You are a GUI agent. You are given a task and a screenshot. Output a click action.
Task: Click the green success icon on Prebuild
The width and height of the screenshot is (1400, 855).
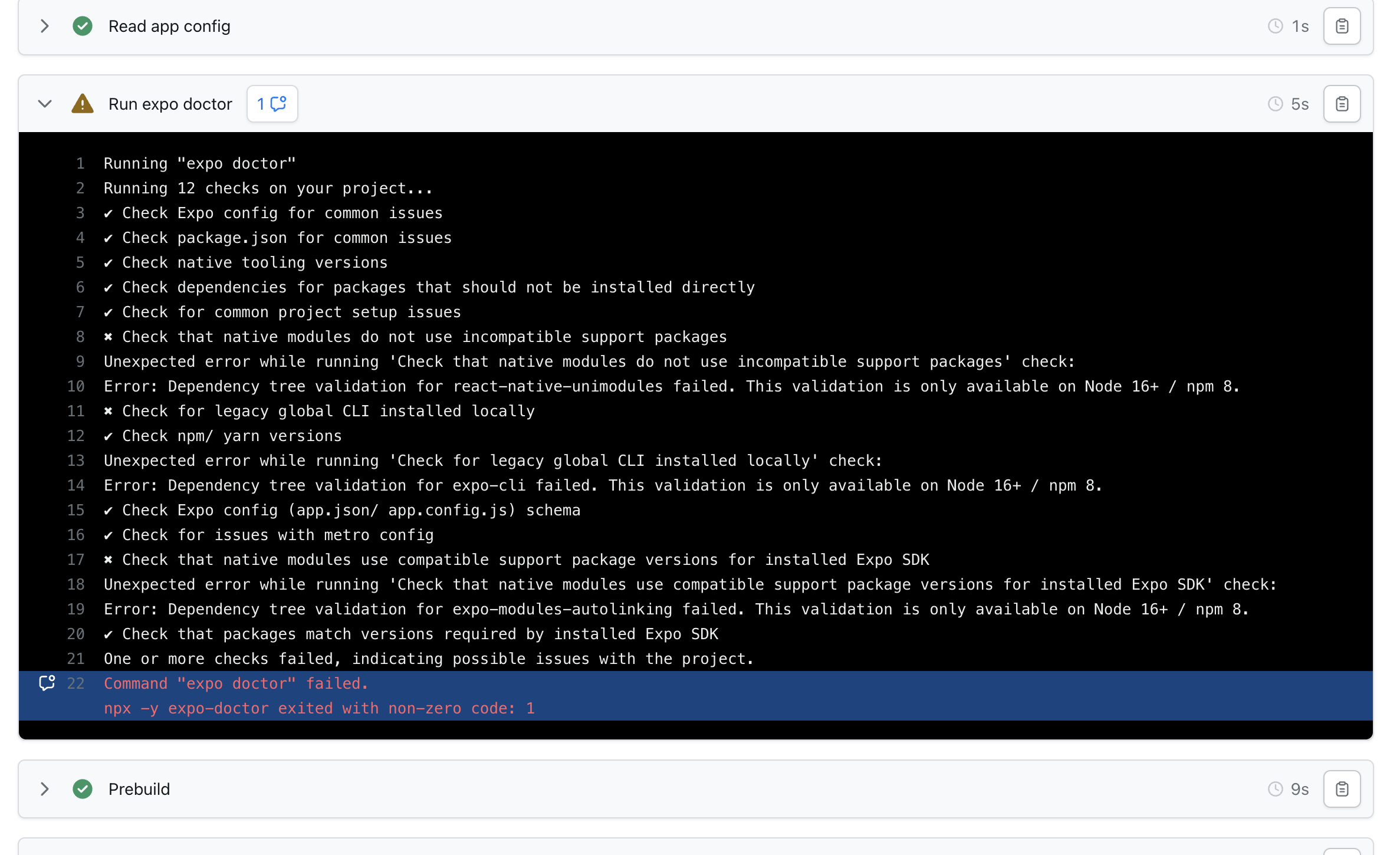click(x=83, y=789)
